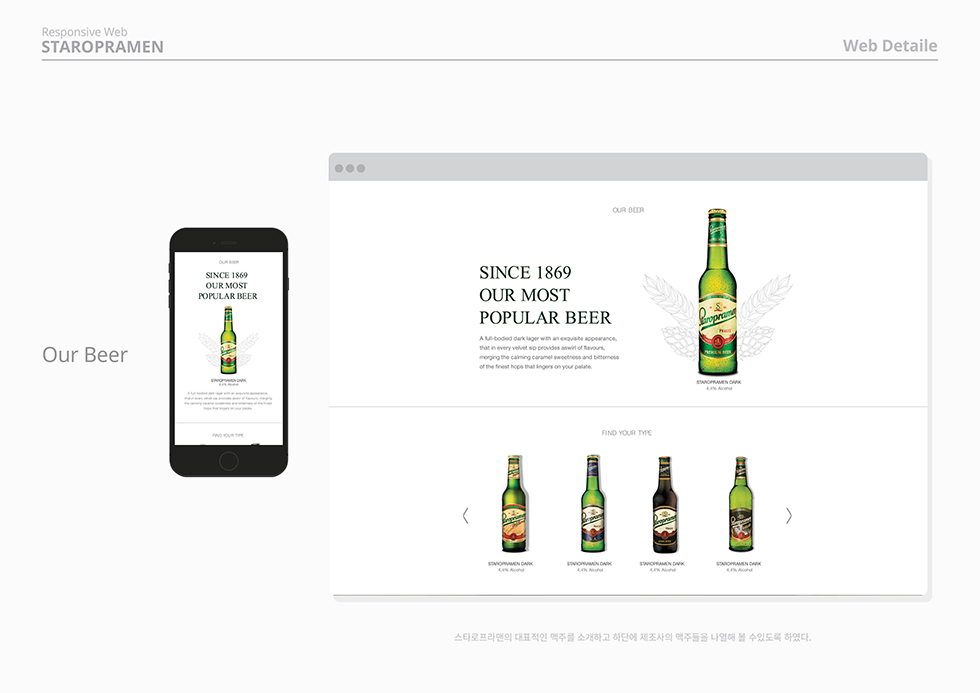
Task: Select the dark black bottle in carousel
Action: point(664,505)
